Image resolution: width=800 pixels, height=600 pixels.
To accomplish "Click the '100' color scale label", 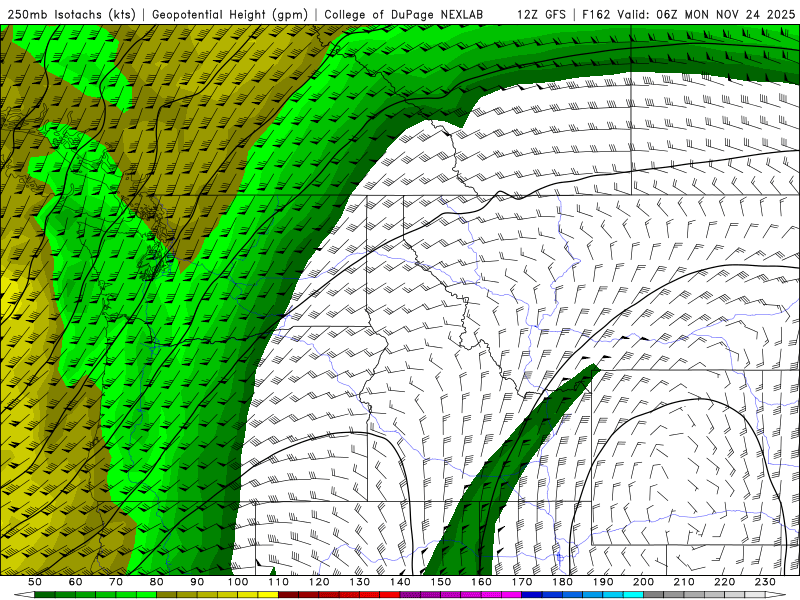I will click(x=238, y=582).
